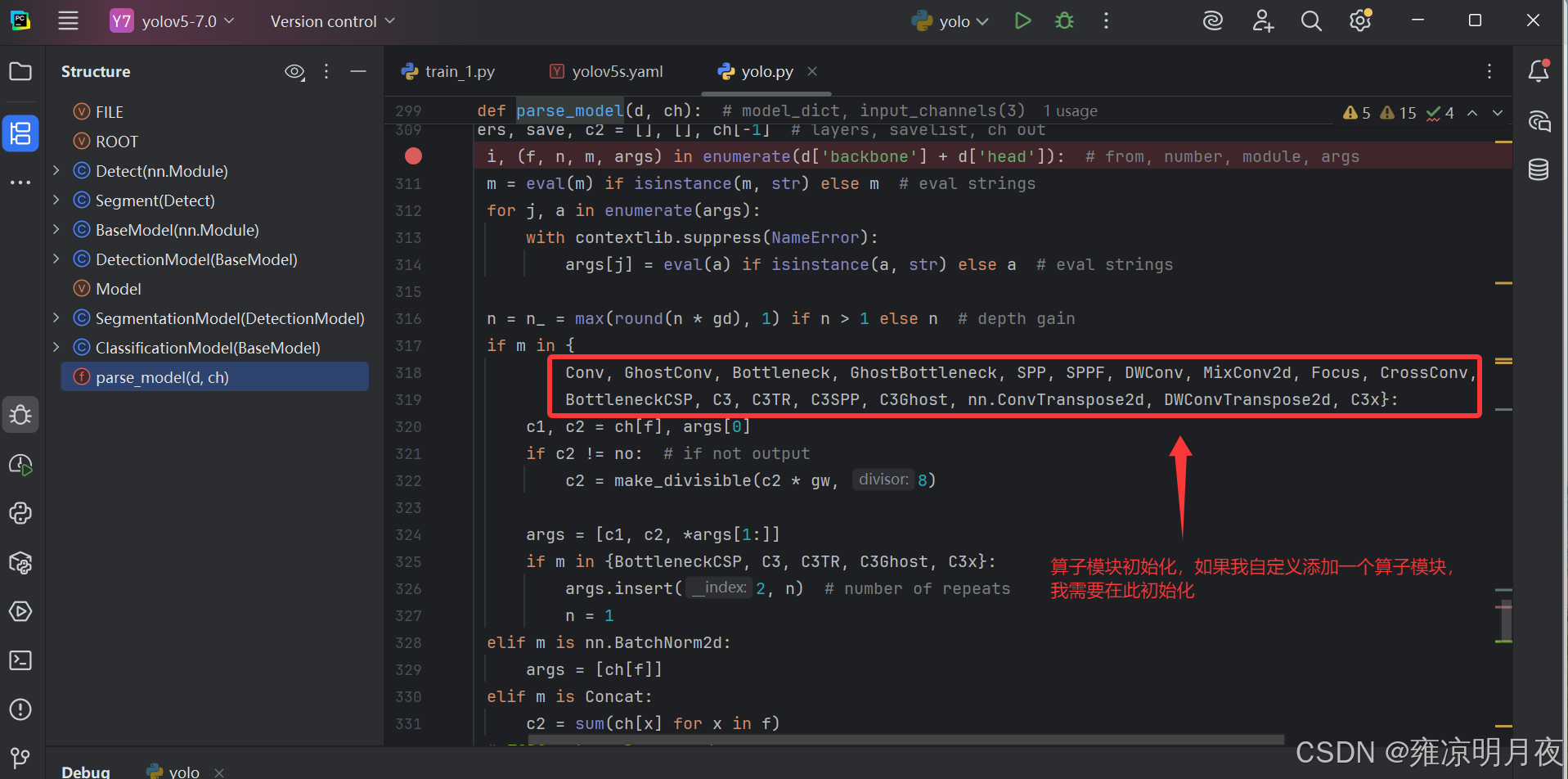Open AI chat panel on right sidebar
Screen dimensions: 1568x779
pyautogui.click(x=1539, y=121)
